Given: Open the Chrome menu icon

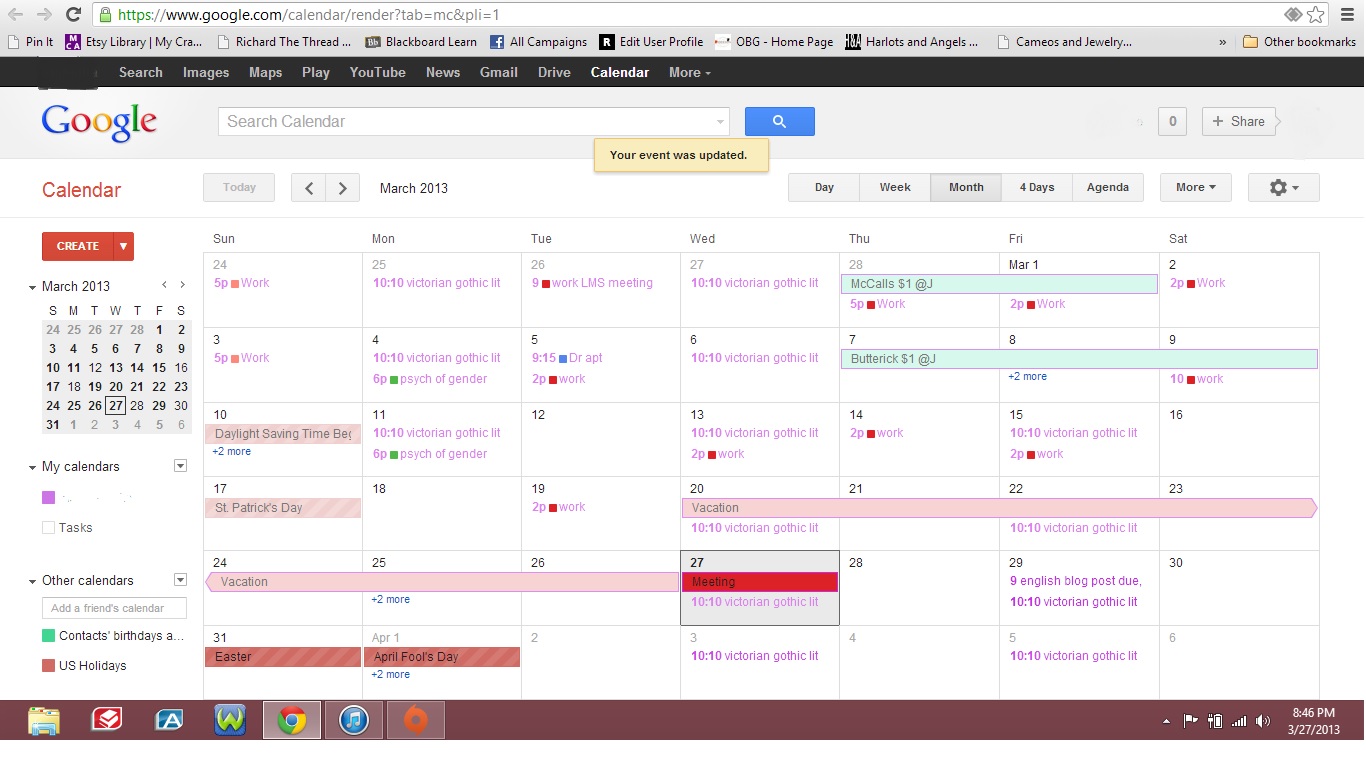Looking at the screenshot, I should [x=1346, y=14].
